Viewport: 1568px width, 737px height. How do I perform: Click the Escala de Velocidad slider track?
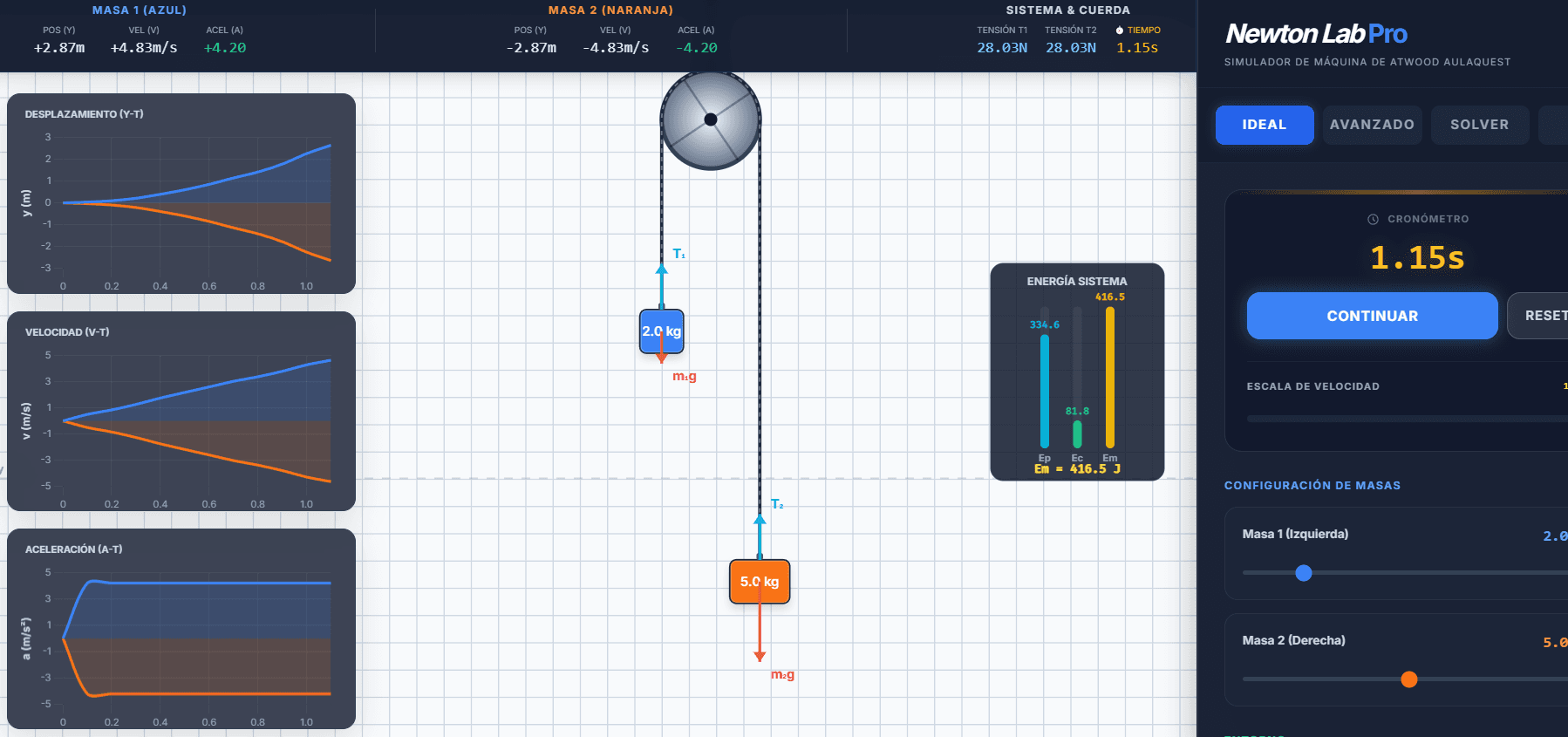click(1407, 419)
